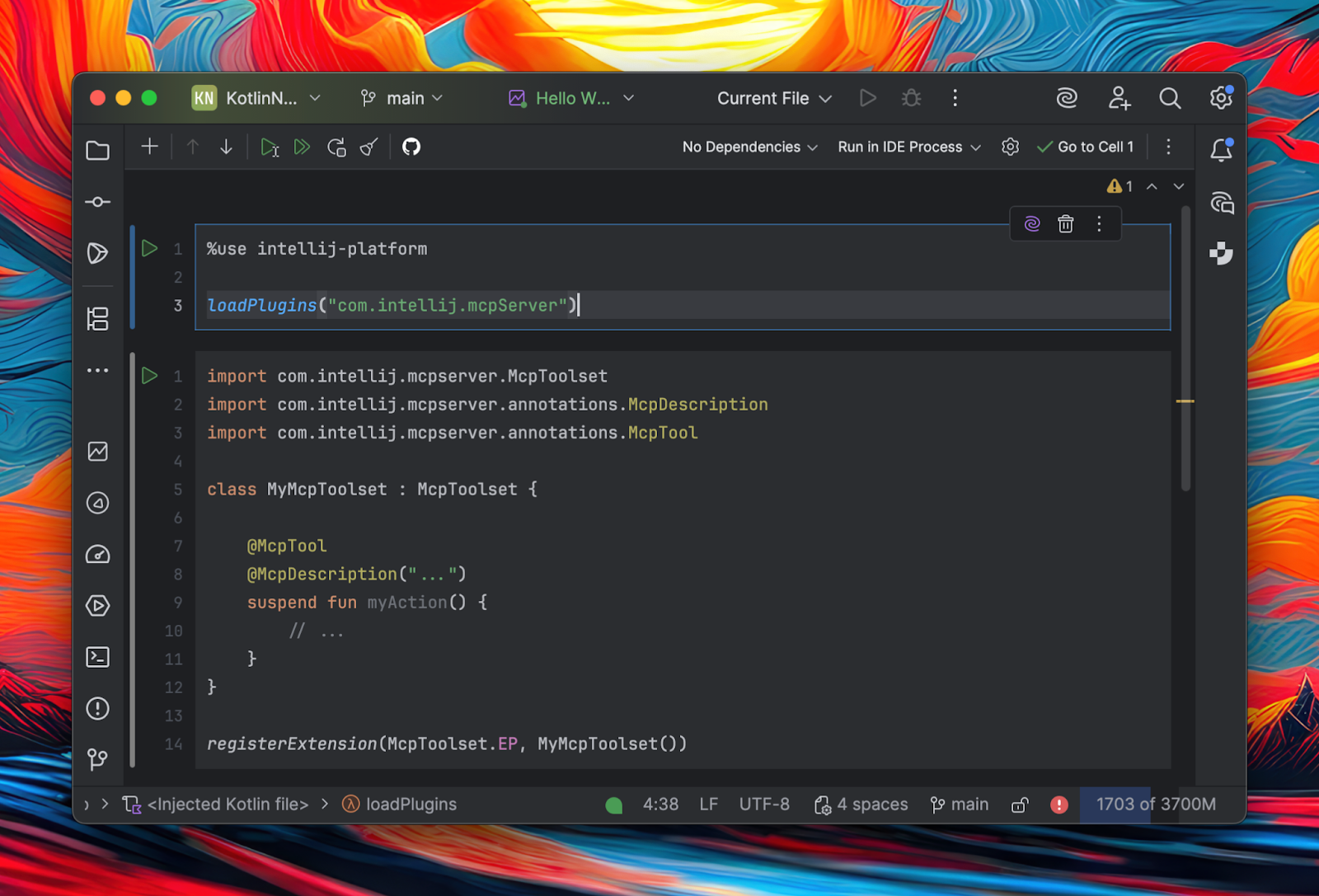Click the Go to Cell 1 button

[1086, 147]
